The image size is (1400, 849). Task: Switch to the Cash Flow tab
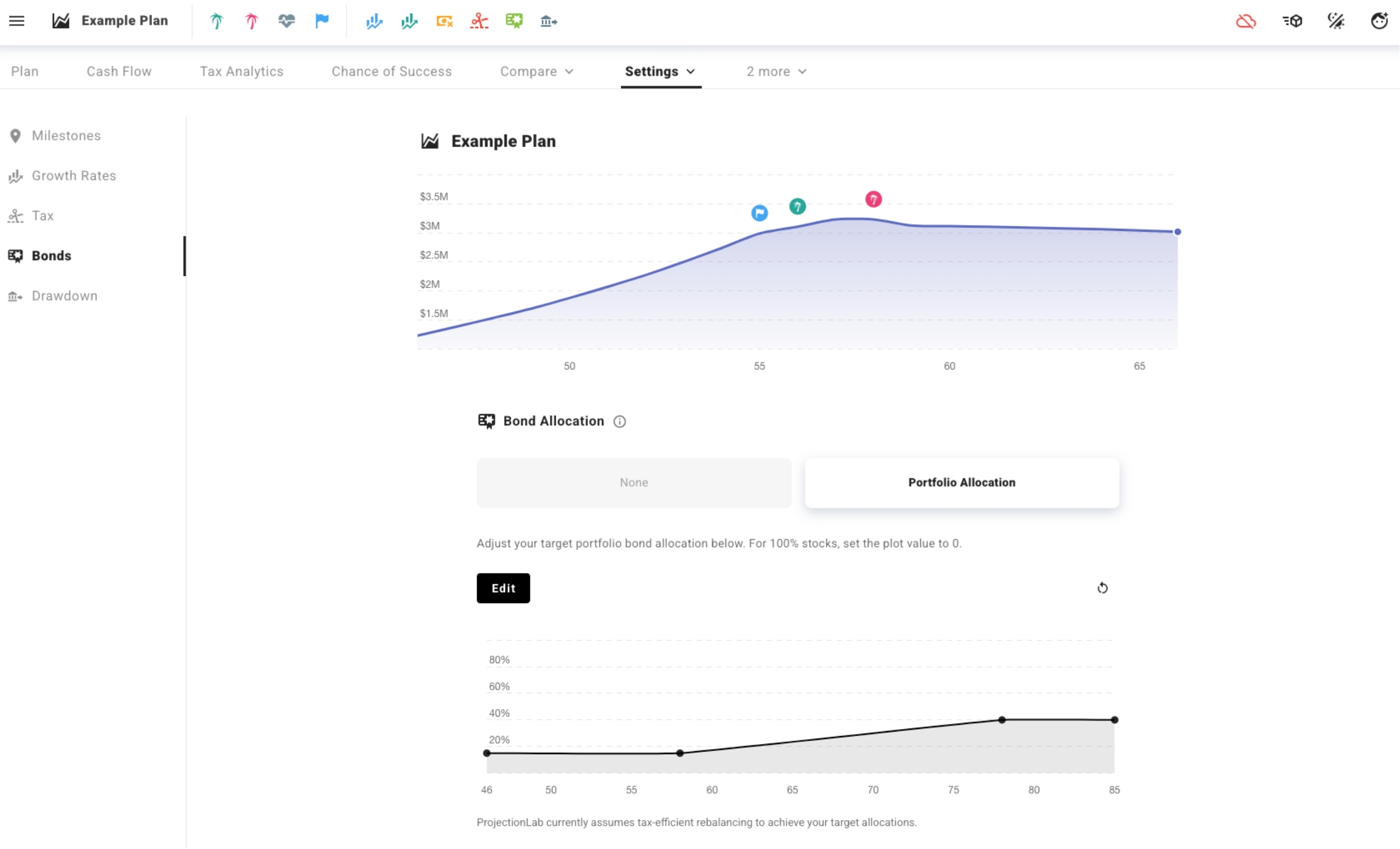[x=119, y=71]
